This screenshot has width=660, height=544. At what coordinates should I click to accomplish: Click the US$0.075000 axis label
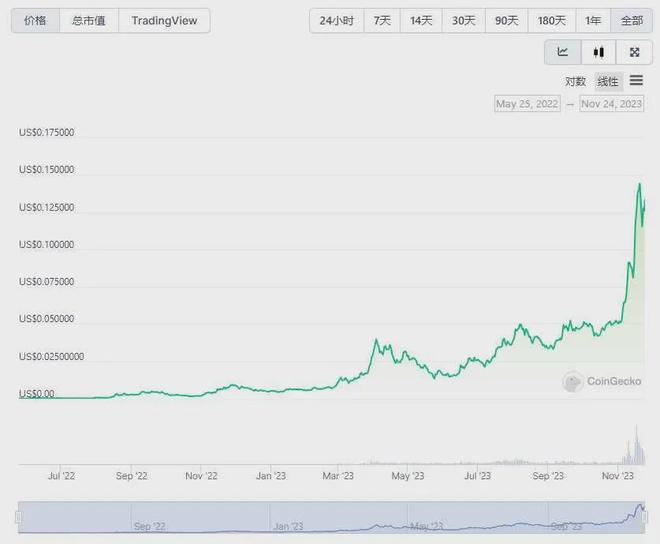46,281
